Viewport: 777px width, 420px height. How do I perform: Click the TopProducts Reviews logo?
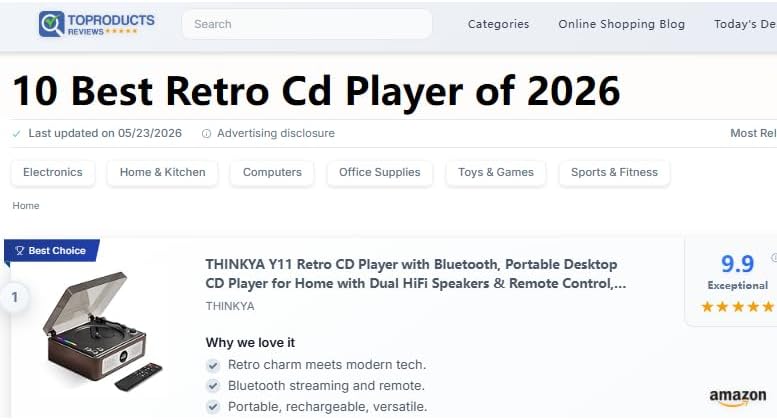pyautogui.click(x=97, y=24)
